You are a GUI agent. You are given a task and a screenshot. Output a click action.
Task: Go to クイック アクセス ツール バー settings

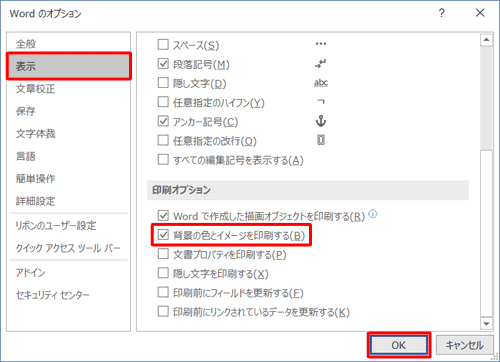pyautogui.click(x=68, y=248)
